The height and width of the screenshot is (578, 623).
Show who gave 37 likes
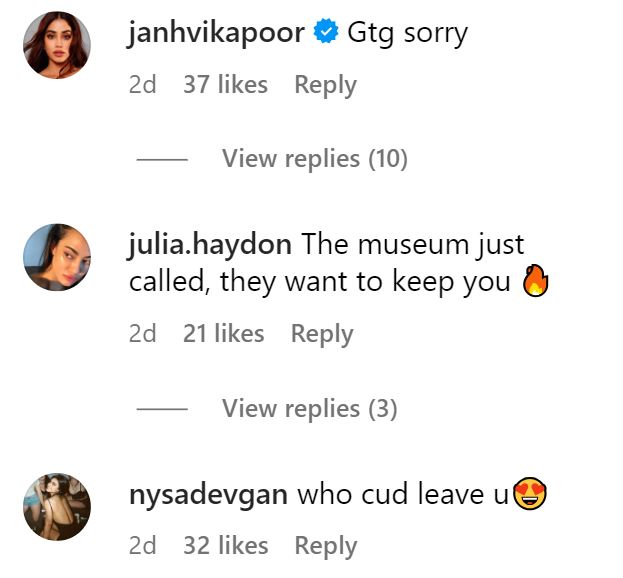point(225,85)
